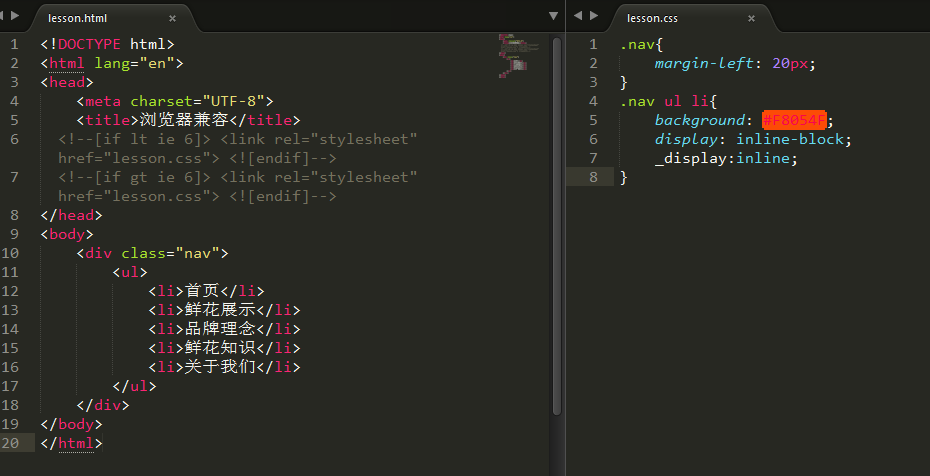
Task: Click the .nav{ selector line
Action: click(641, 44)
